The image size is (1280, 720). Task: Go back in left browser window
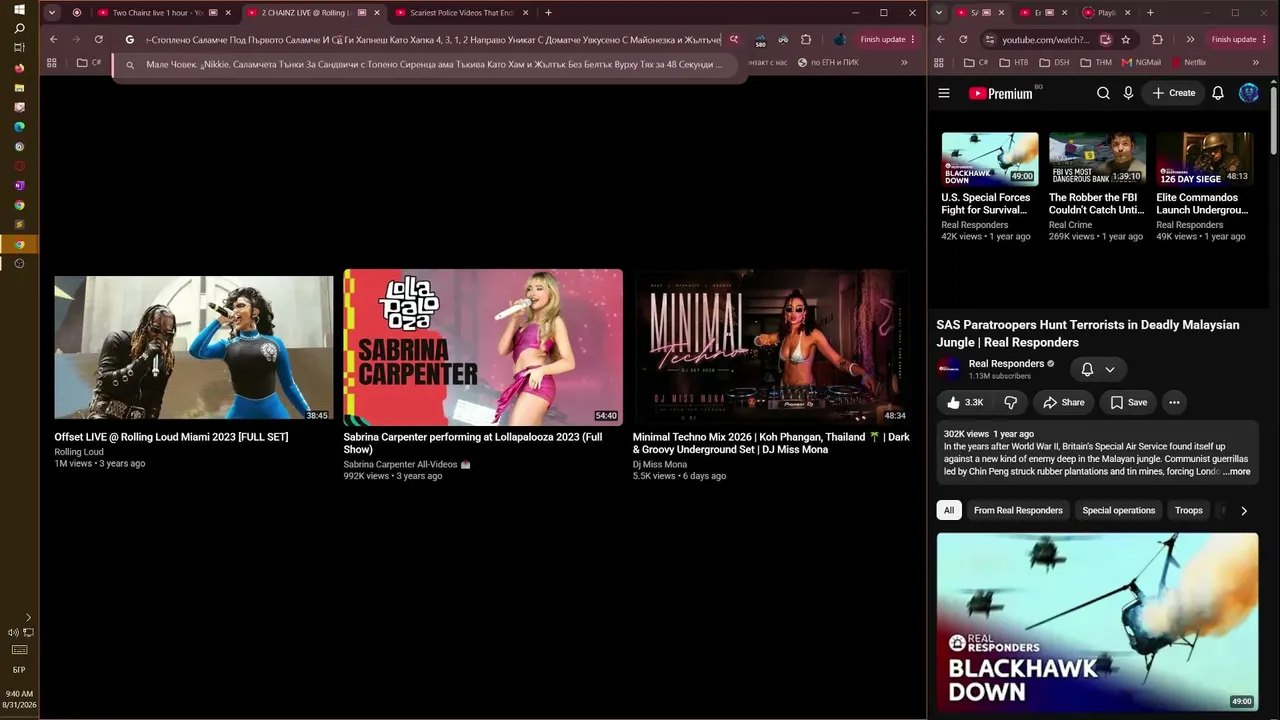[53, 39]
